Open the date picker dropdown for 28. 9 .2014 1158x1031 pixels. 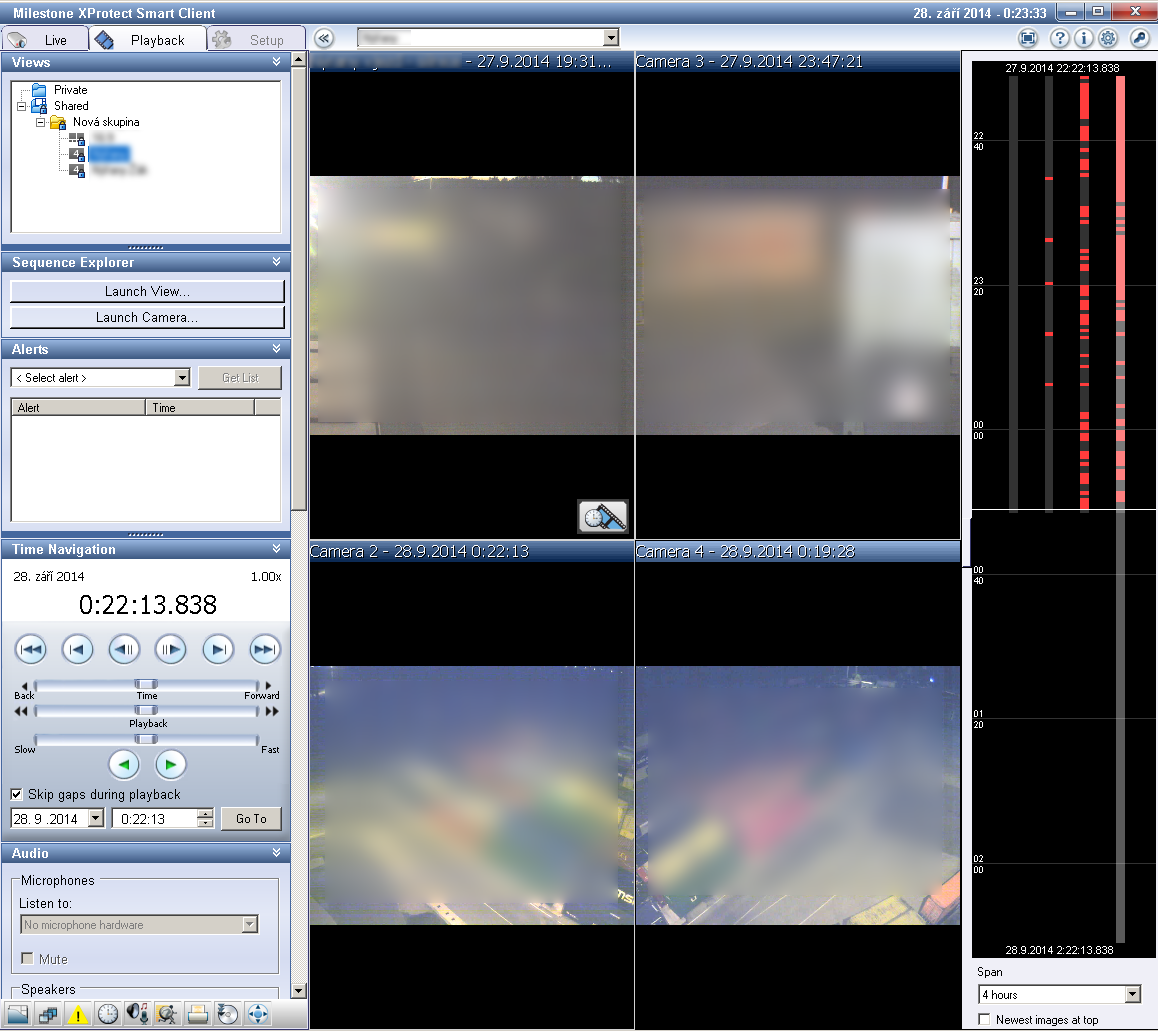[96, 818]
